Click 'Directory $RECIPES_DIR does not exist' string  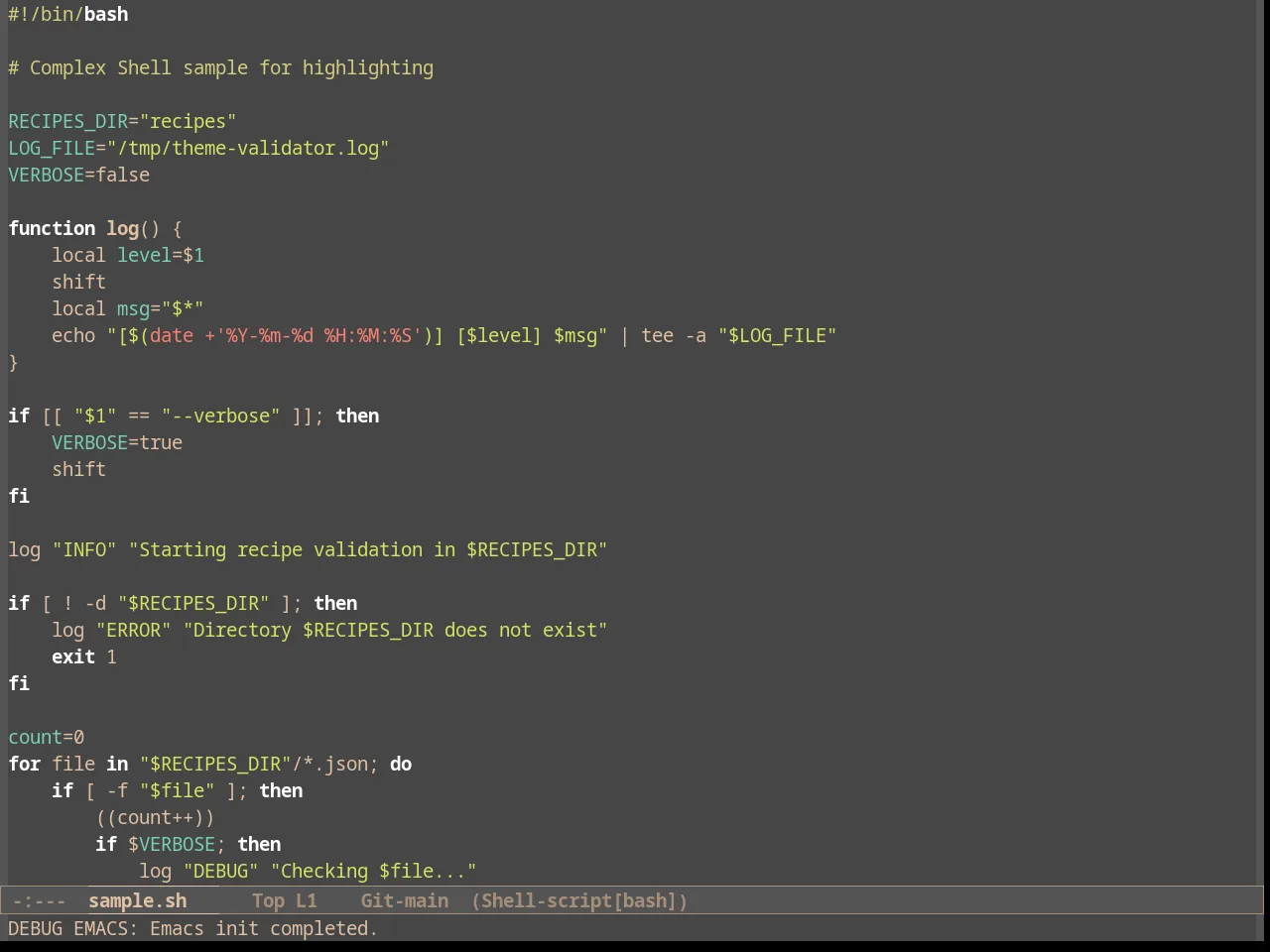pyautogui.click(x=395, y=630)
